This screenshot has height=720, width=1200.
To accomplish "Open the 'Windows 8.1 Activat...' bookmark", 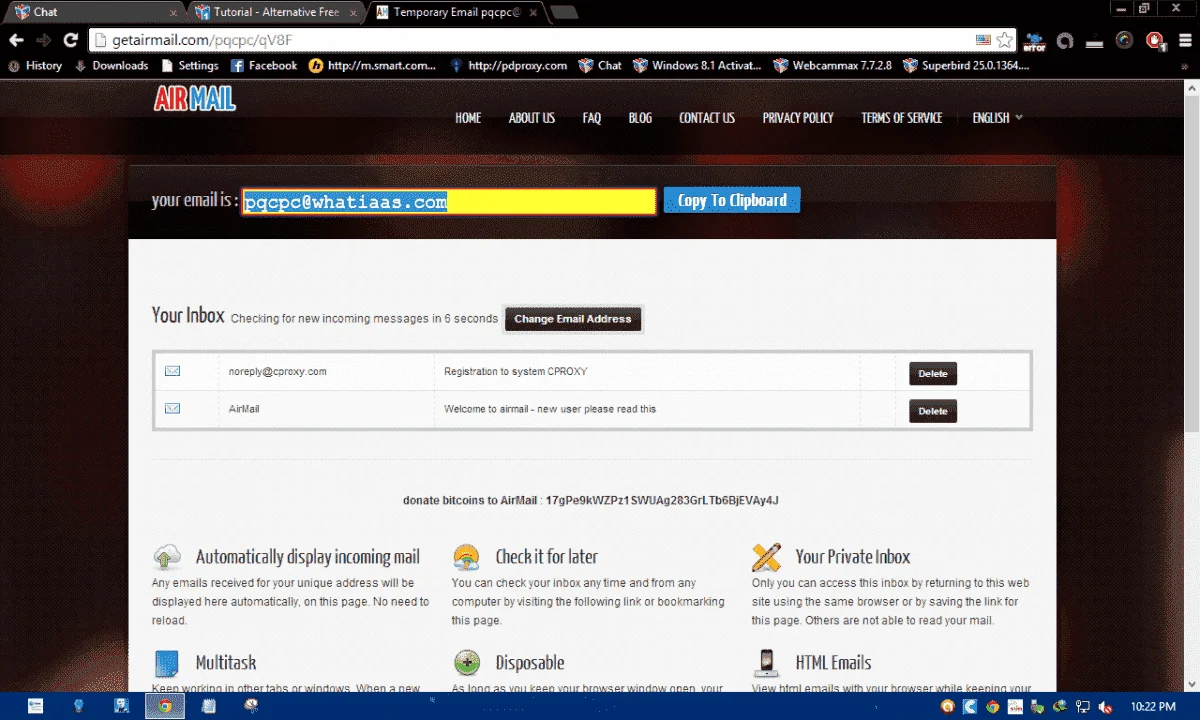I will pos(698,66).
